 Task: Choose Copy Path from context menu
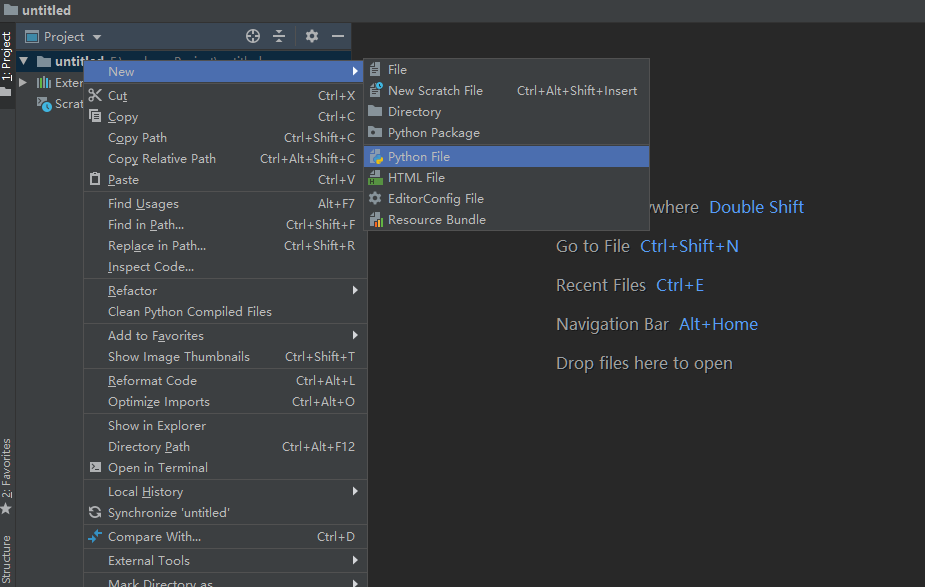coord(225,137)
